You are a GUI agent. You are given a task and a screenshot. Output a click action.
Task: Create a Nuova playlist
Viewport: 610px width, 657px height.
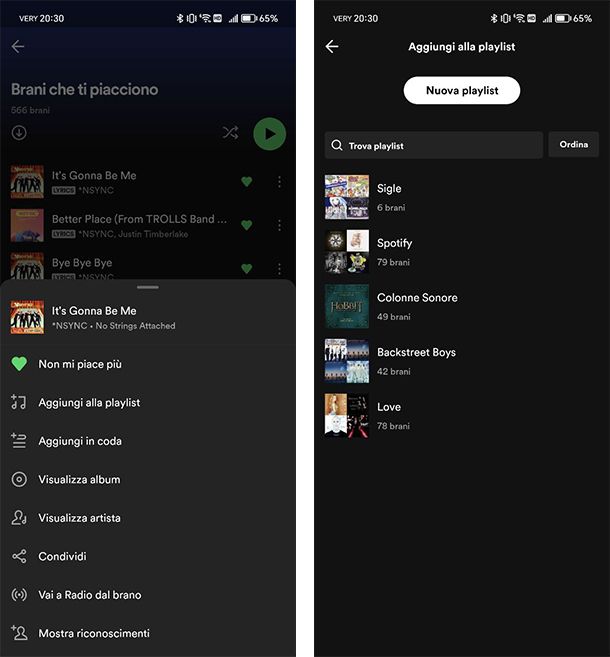coord(462,90)
